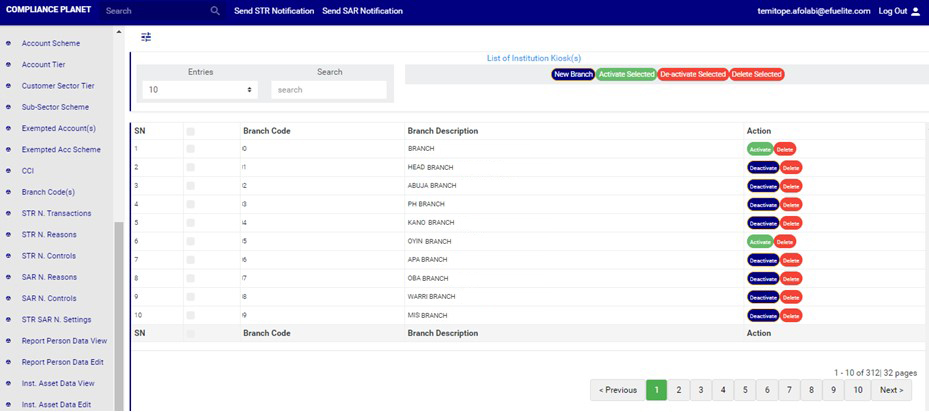Tick the checkbox for KANO BRANCH row

click(x=191, y=223)
